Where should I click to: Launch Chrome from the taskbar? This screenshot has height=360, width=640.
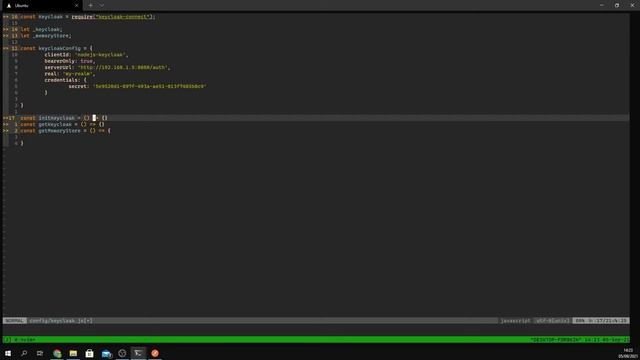click(57, 353)
